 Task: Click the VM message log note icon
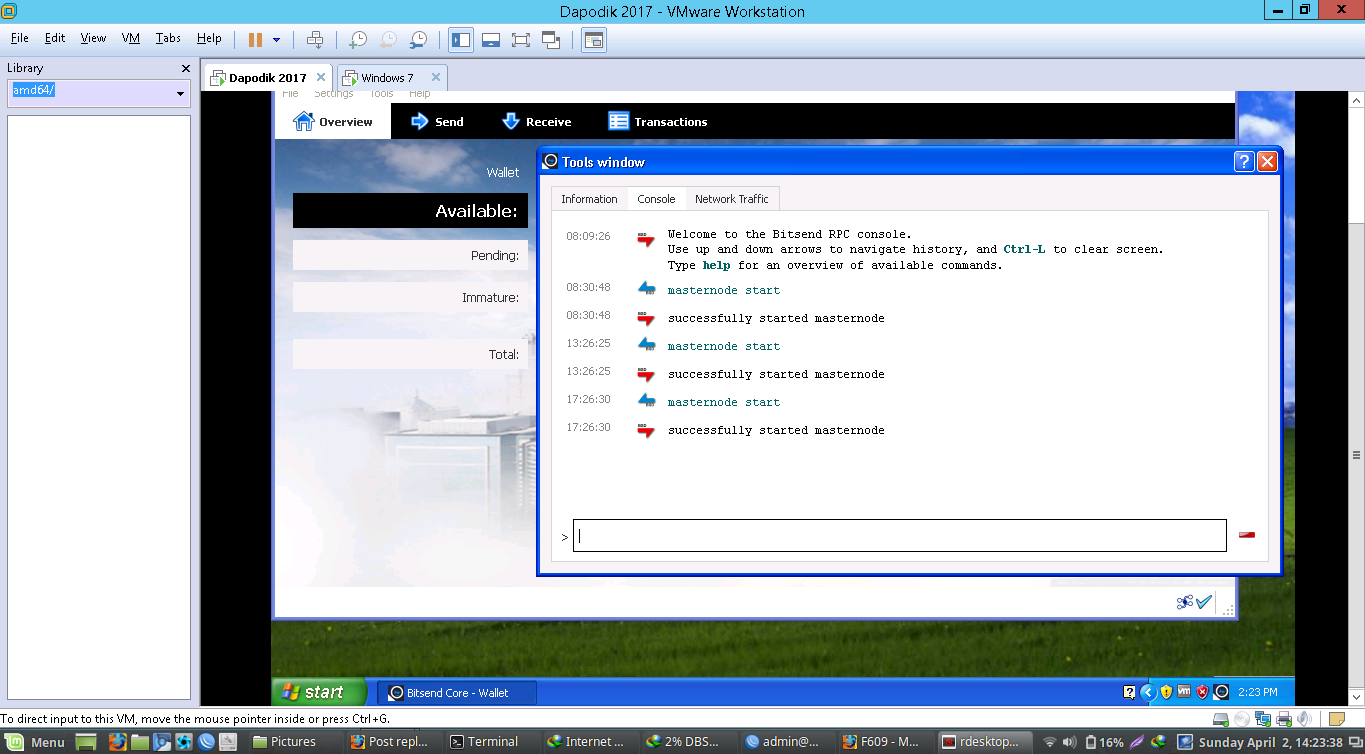(1336, 718)
